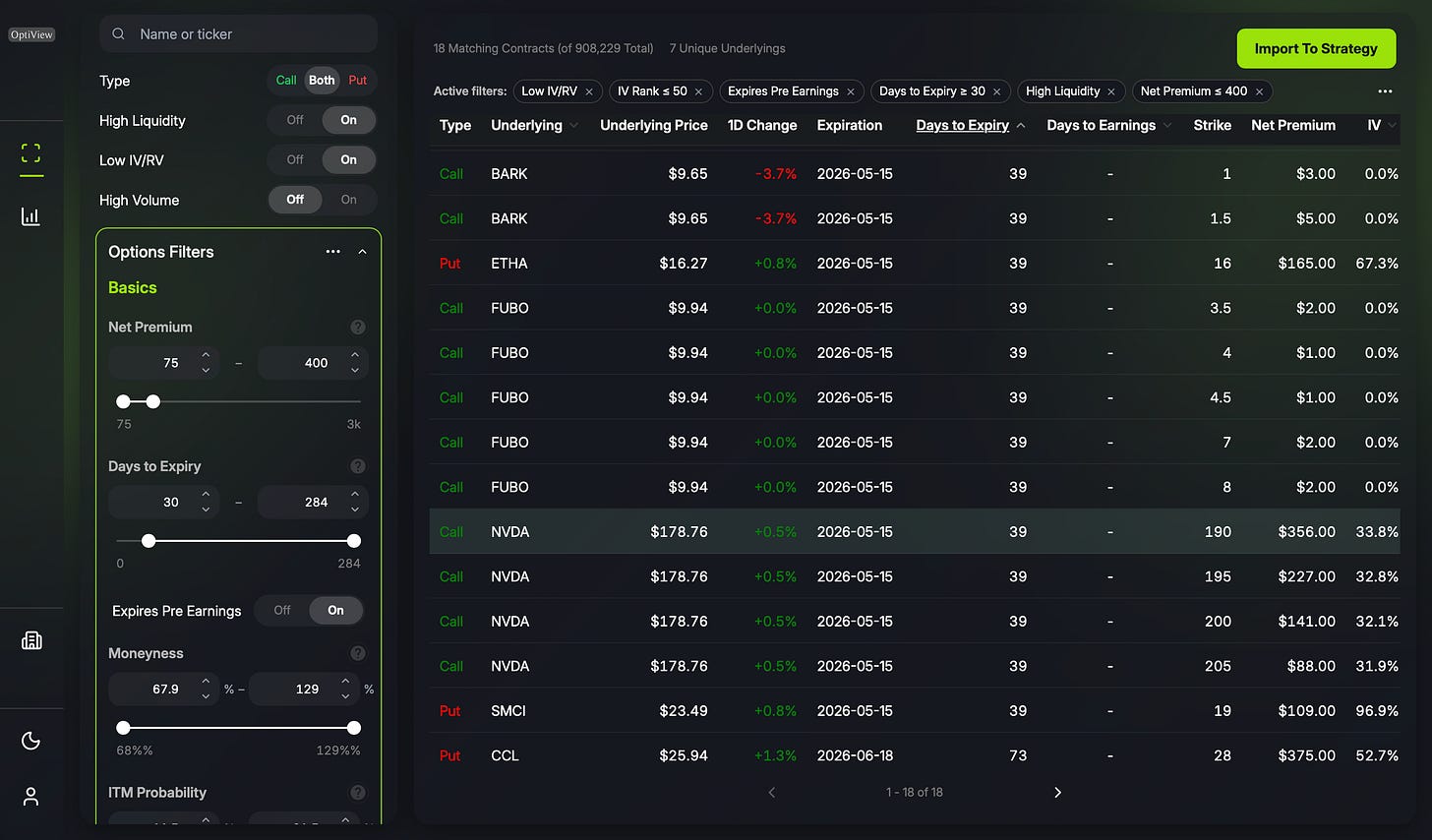The width and height of the screenshot is (1432, 840).
Task: Open Underlying column dropdown arrow
Action: tap(574, 126)
